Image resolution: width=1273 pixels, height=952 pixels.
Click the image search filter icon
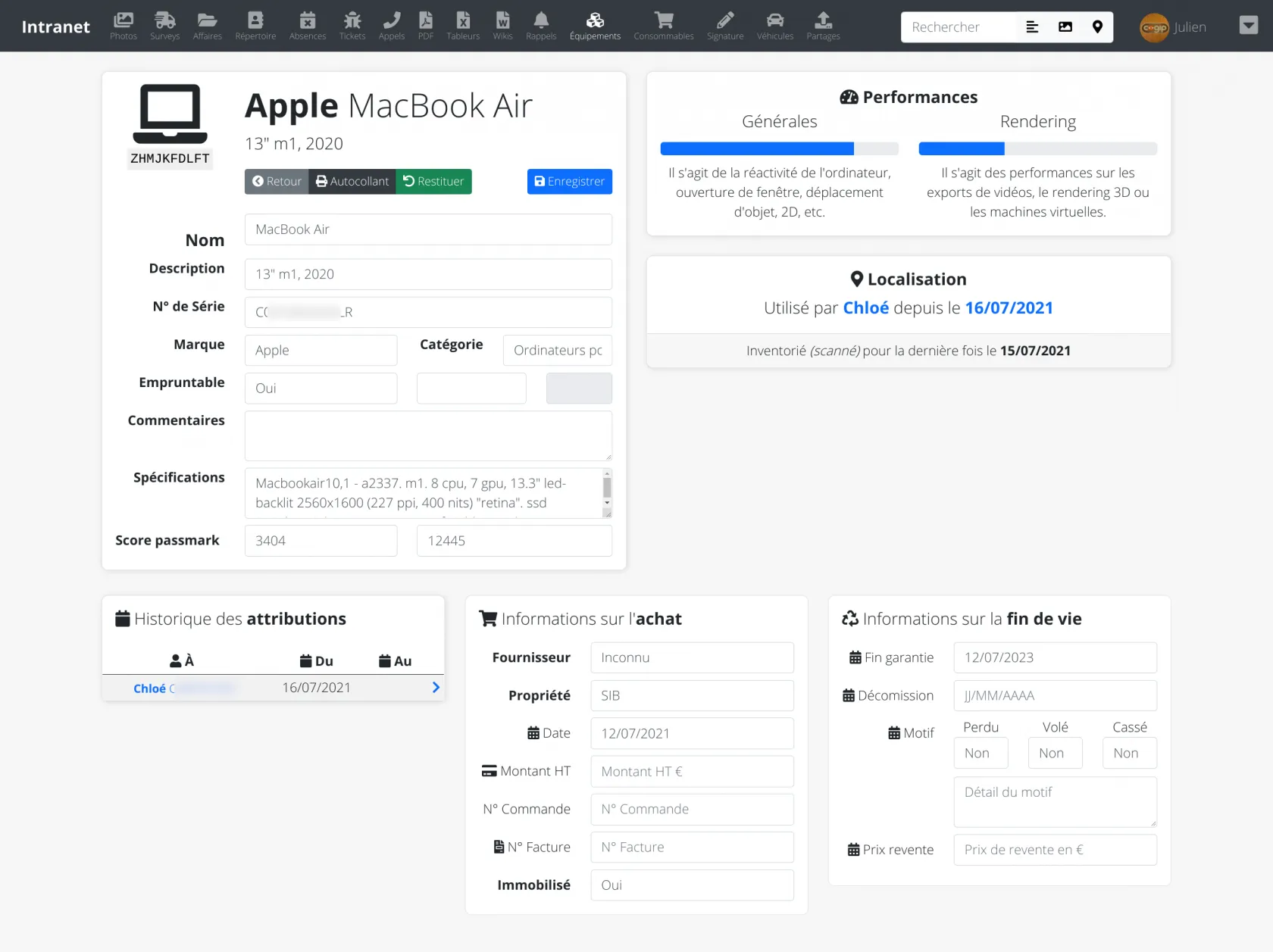pyautogui.click(x=1065, y=27)
